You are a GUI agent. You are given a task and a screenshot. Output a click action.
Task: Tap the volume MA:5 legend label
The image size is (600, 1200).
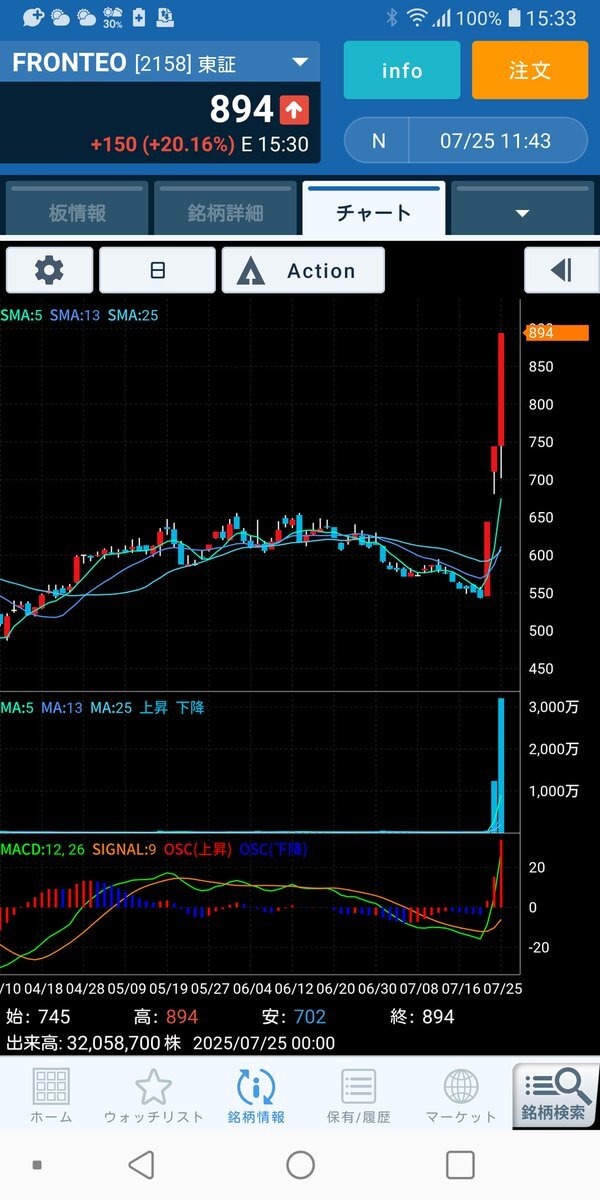[17, 708]
